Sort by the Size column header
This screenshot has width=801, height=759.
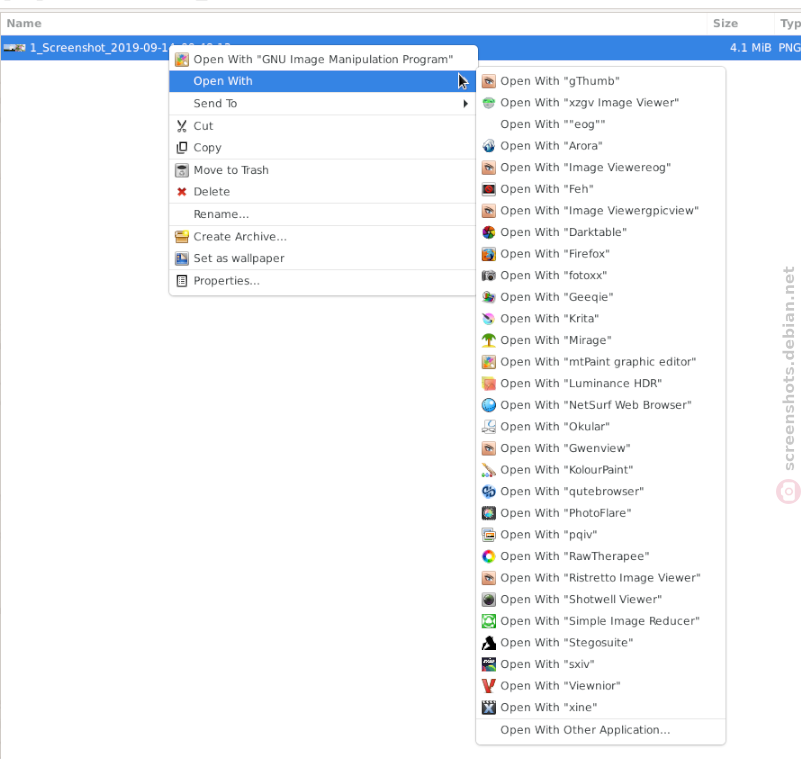(x=741, y=23)
